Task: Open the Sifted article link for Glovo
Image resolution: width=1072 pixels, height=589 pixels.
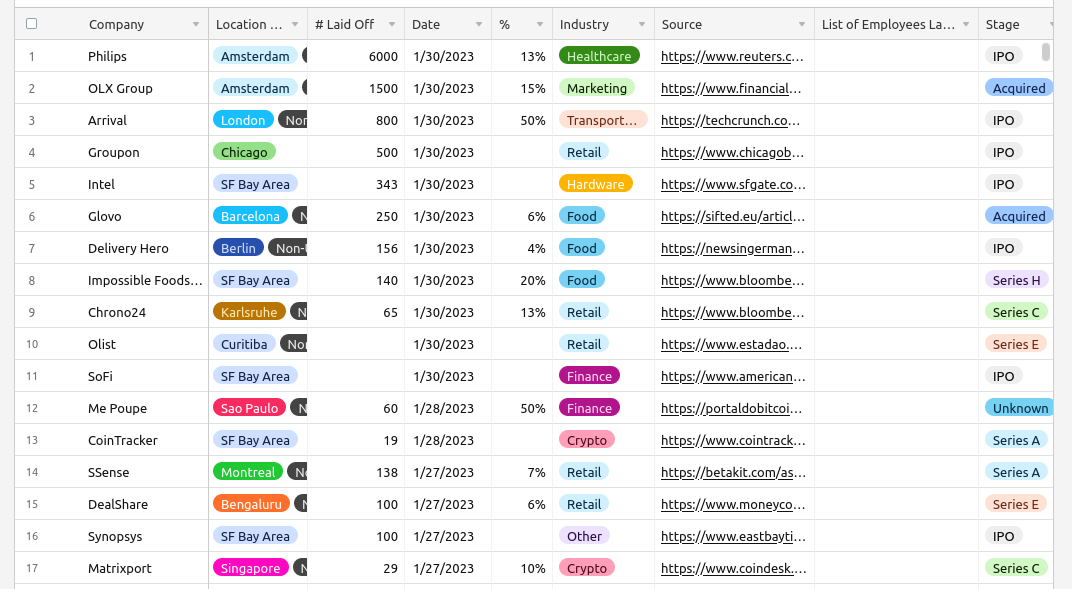Action: (733, 217)
